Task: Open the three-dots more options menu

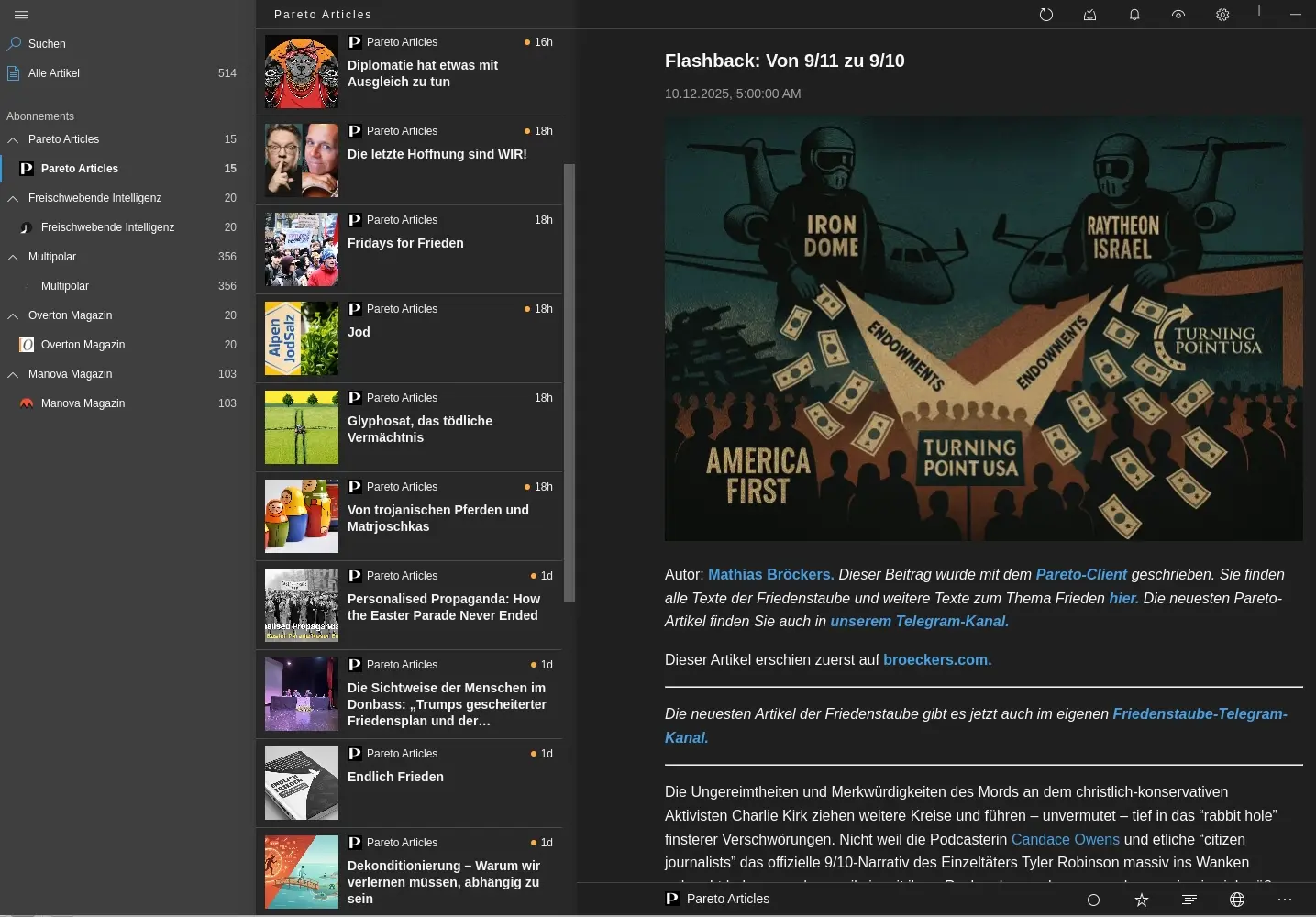Action: pyautogui.click(x=1285, y=900)
